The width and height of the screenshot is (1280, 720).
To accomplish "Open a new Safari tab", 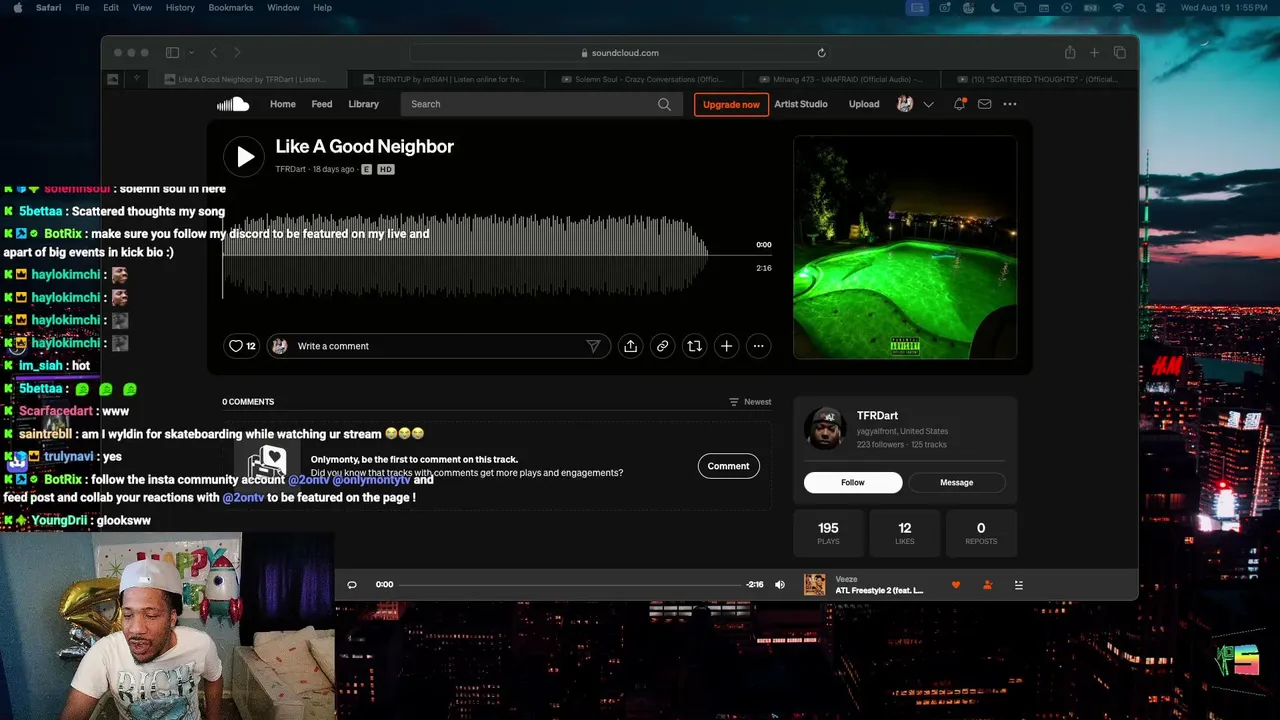I will (x=1094, y=52).
